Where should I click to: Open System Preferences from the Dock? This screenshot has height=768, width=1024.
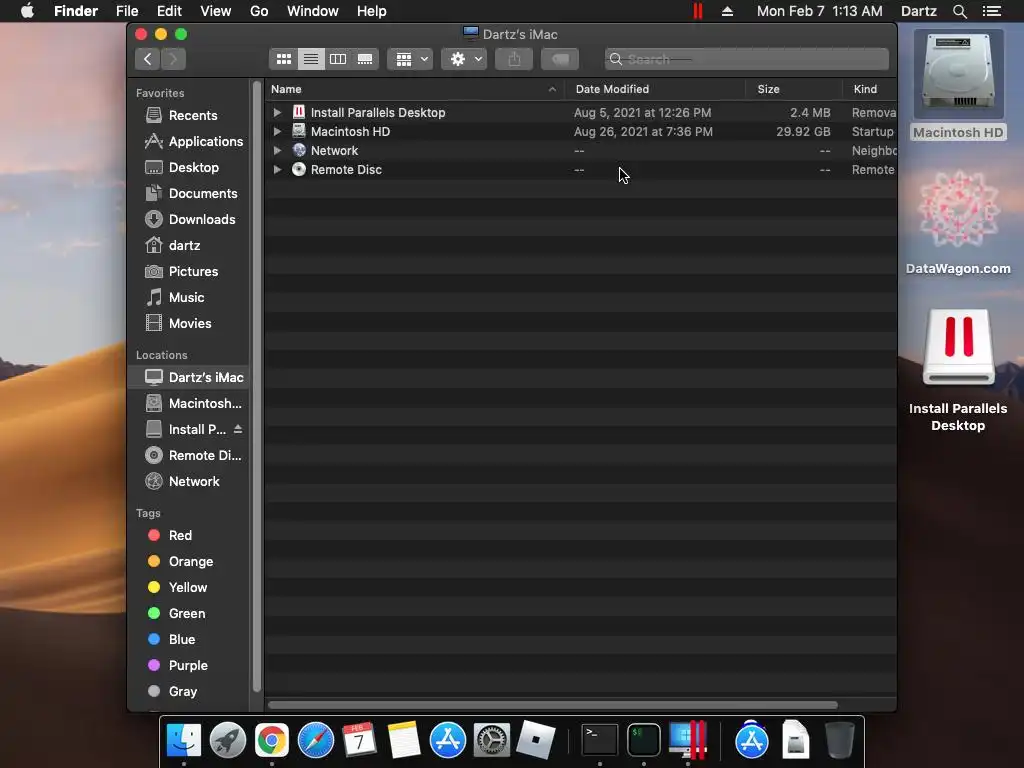(x=491, y=740)
